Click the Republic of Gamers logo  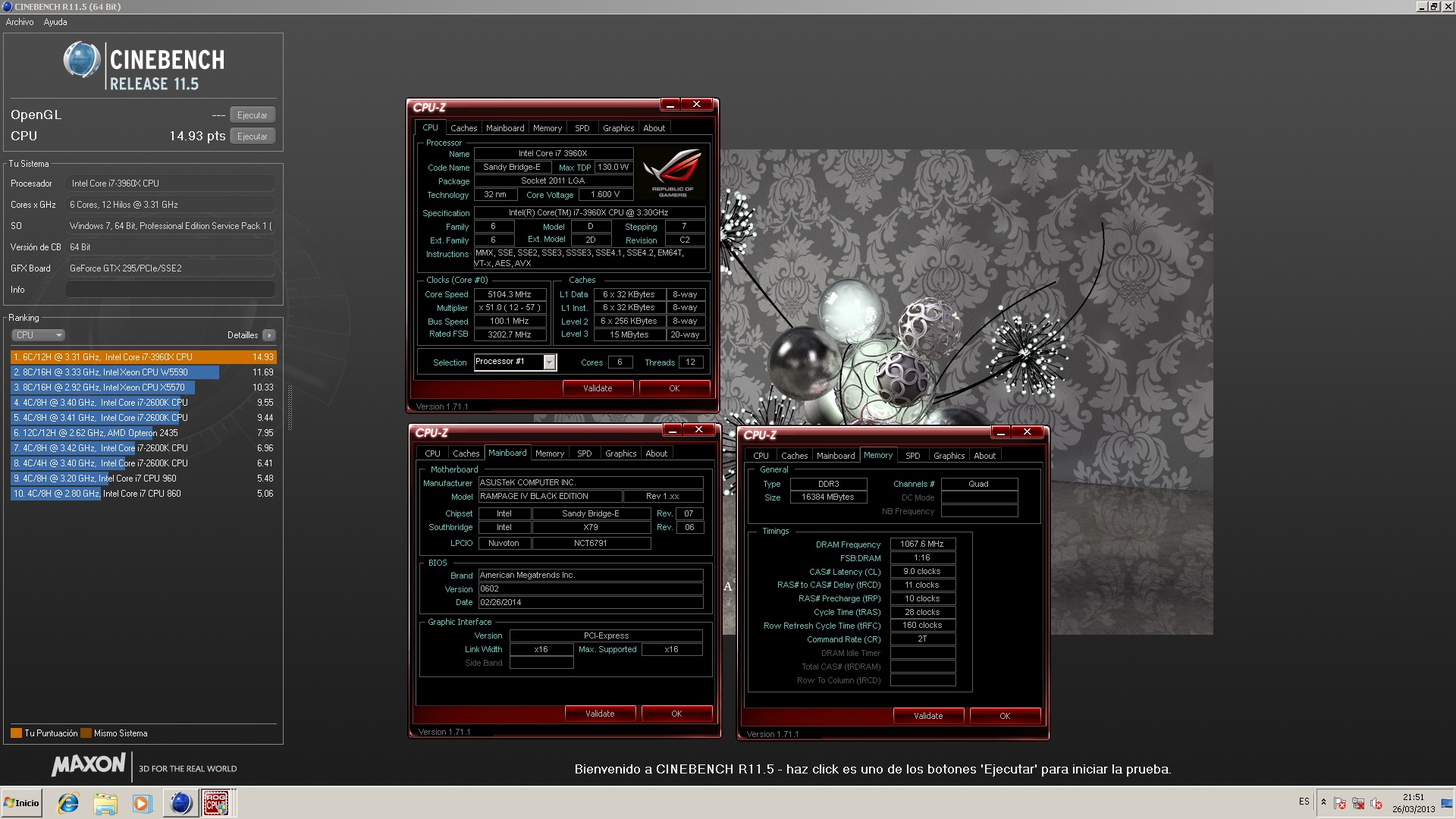672,174
